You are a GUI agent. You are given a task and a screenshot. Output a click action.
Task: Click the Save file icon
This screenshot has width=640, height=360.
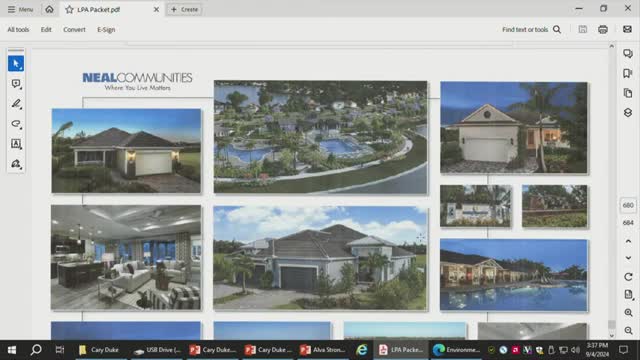[x=583, y=29]
